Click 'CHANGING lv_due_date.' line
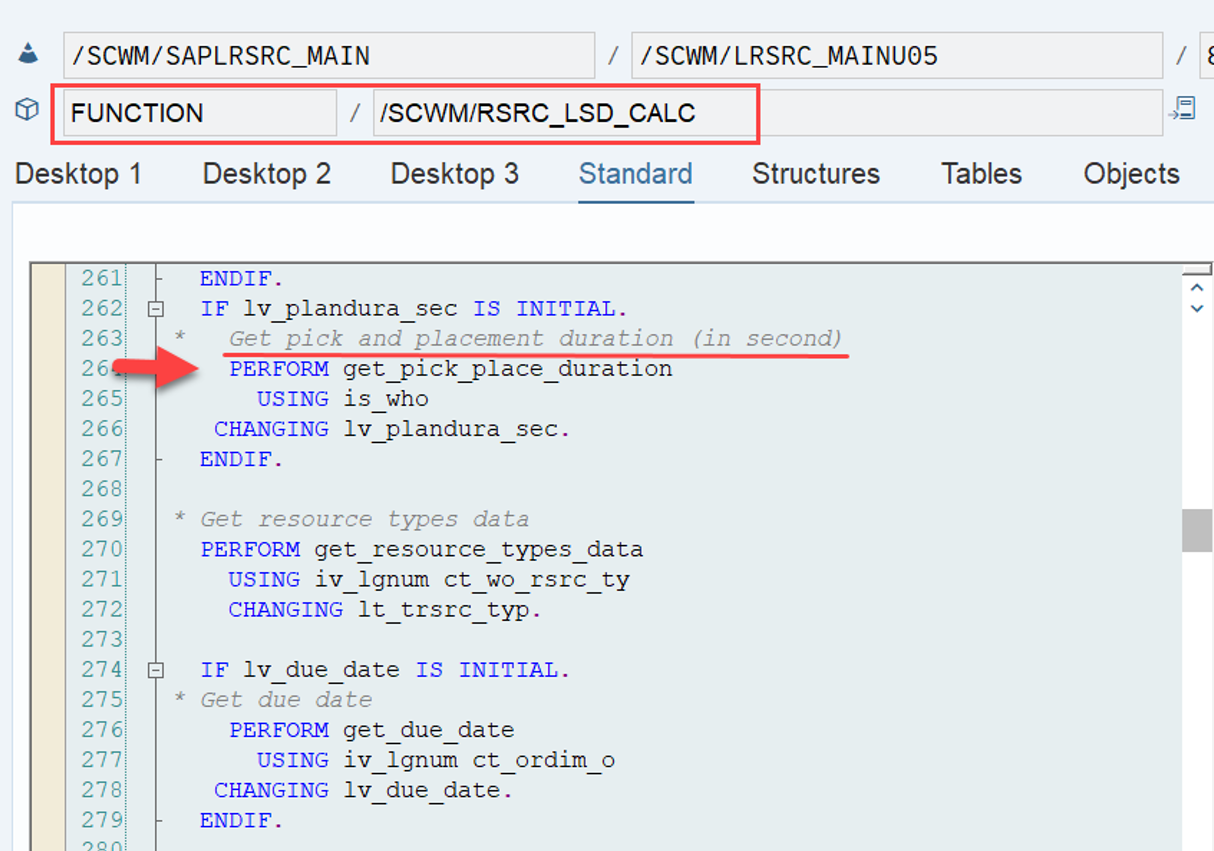The height and width of the screenshot is (851, 1214). tap(364, 790)
